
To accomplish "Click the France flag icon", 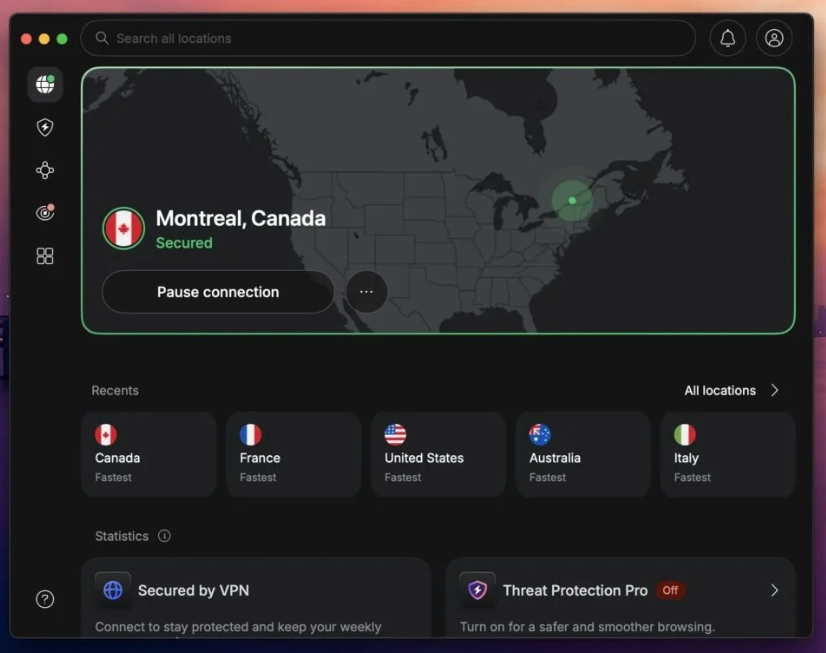I will (x=251, y=434).
